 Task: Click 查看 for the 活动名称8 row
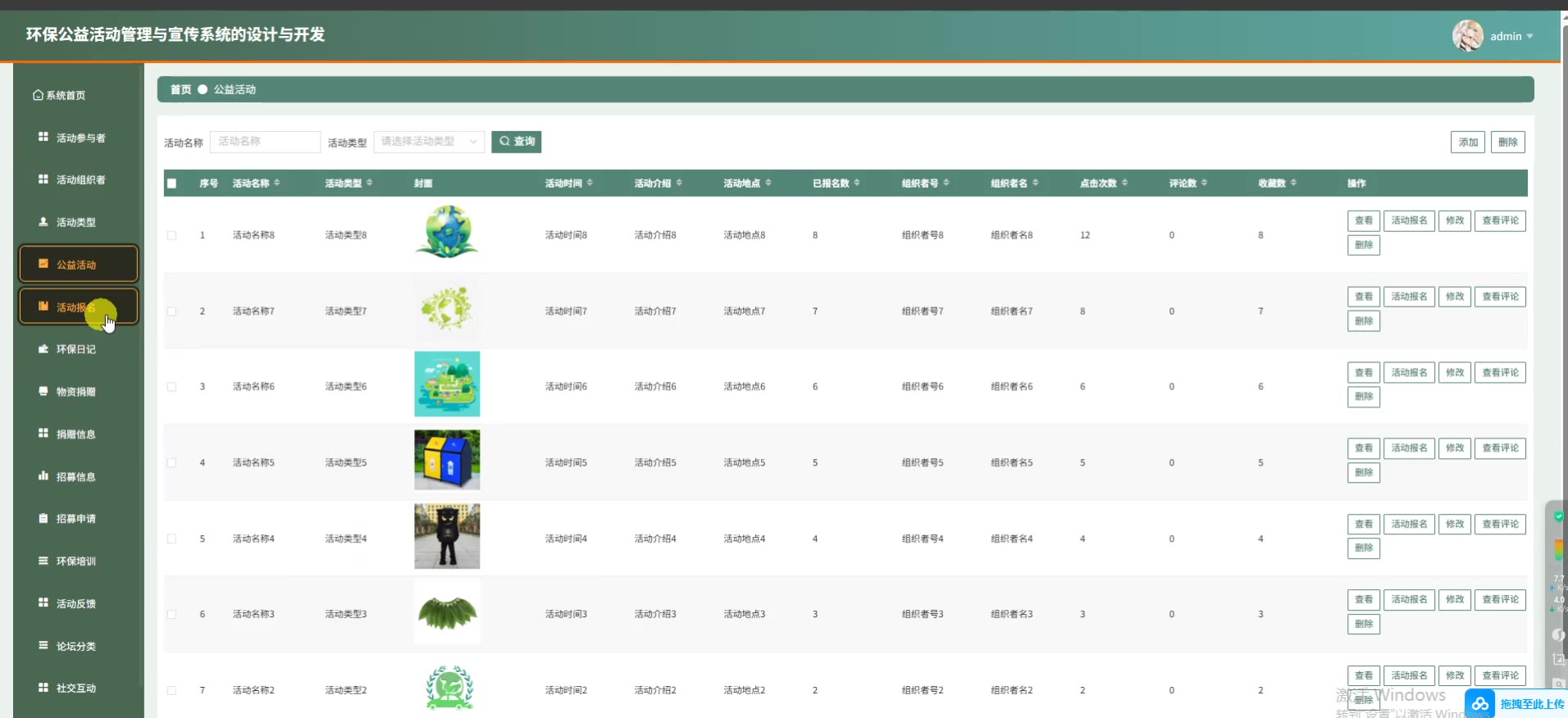[x=1364, y=220]
